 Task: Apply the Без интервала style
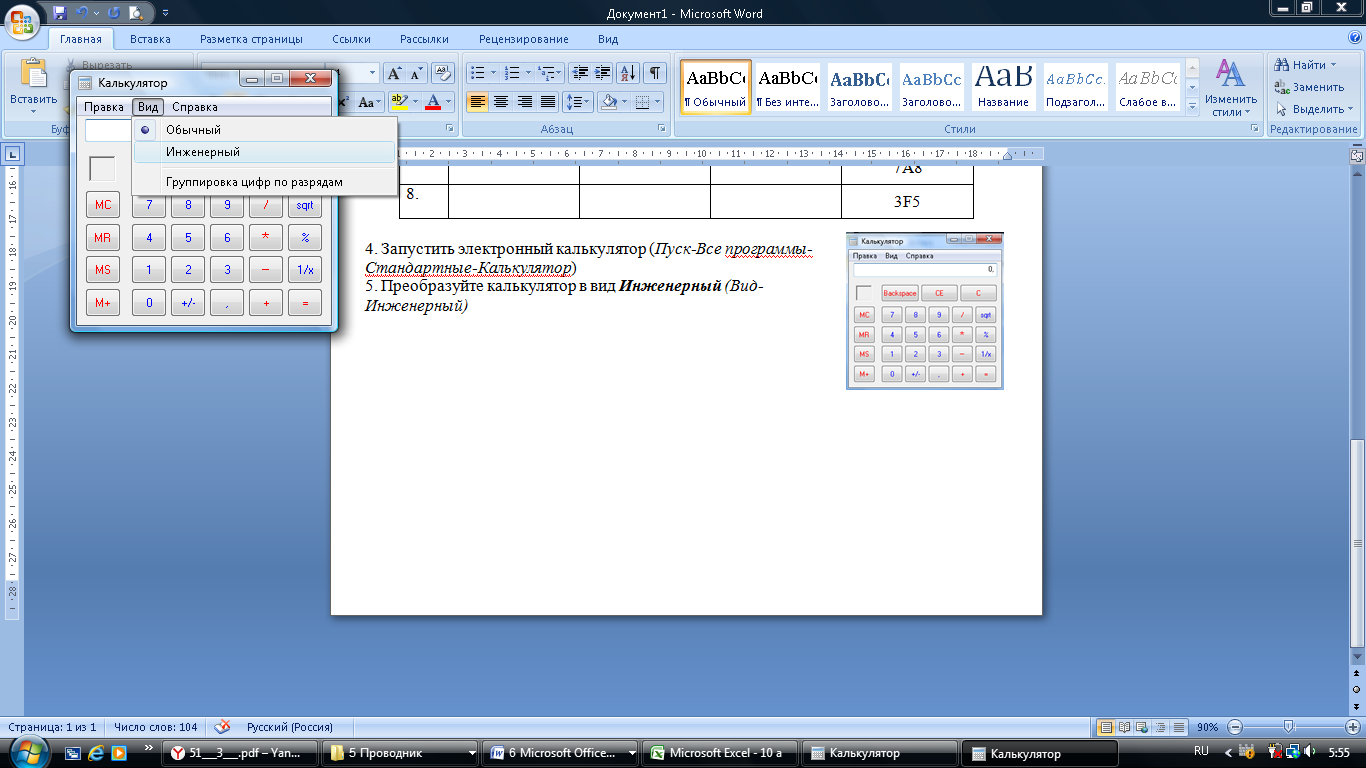(x=787, y=88)
